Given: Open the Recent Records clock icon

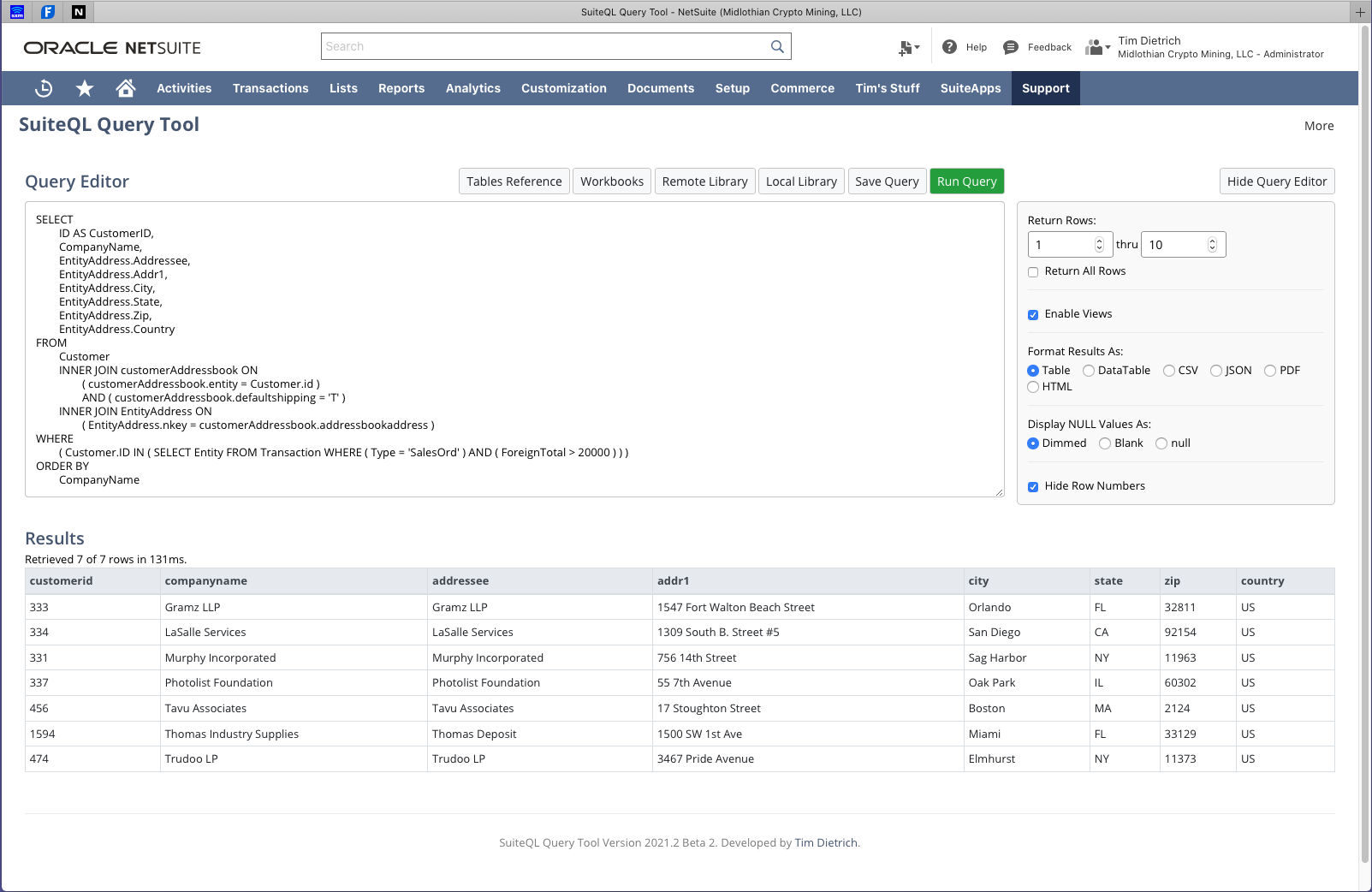Looking at the screenshot, I should (x=44, y=88).
